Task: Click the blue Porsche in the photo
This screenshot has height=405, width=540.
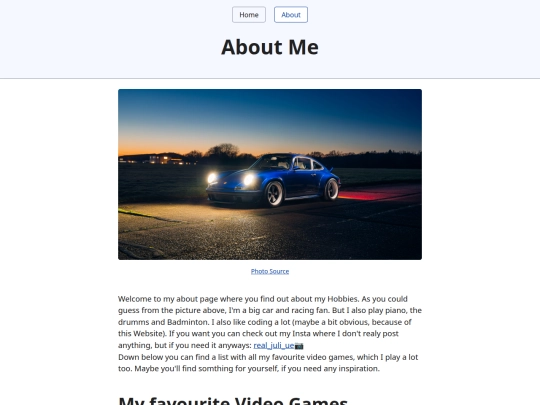Action: point(273,180)
